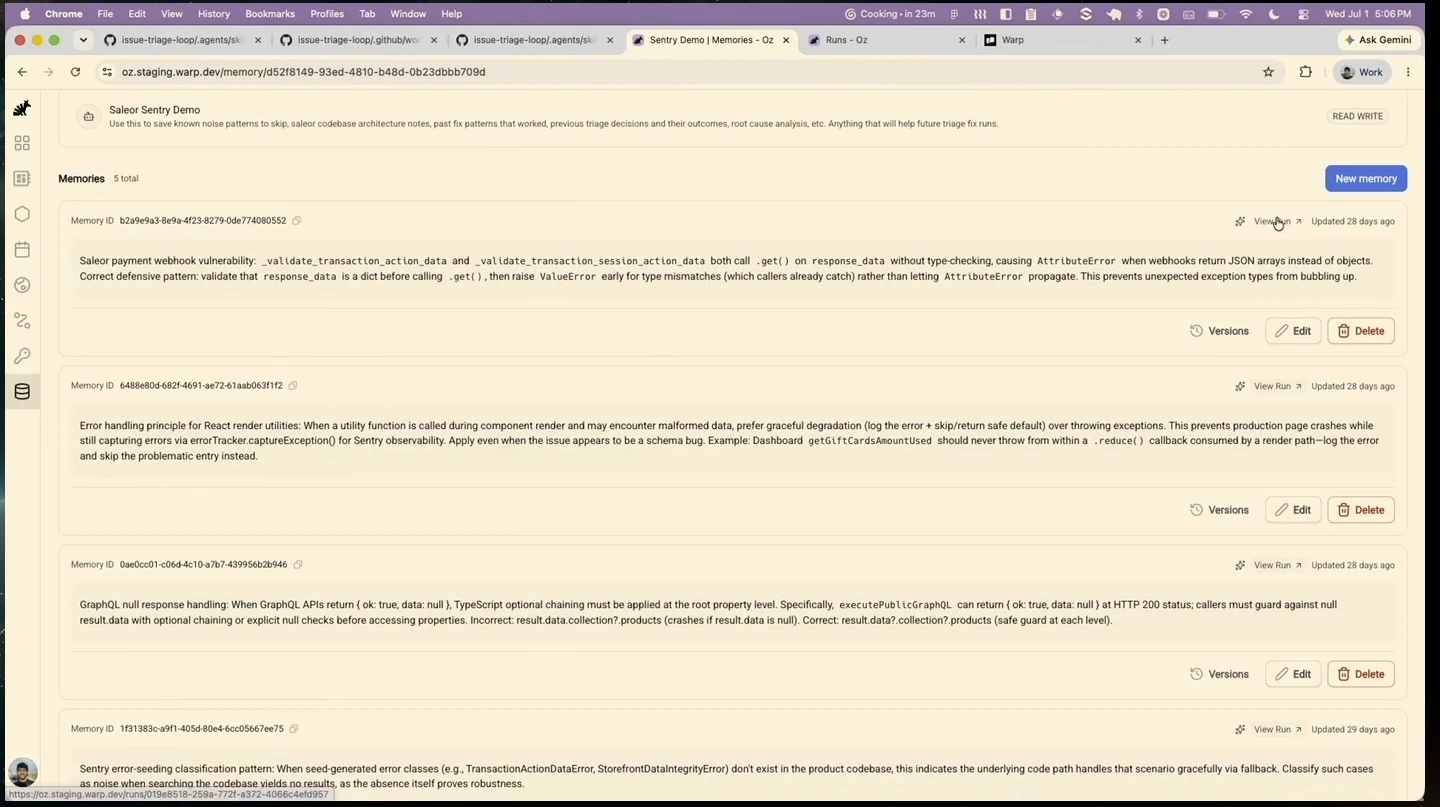Open the tab search dropdown arrow
This screenshot has width=1440, height=807.
tap(83, 40)
